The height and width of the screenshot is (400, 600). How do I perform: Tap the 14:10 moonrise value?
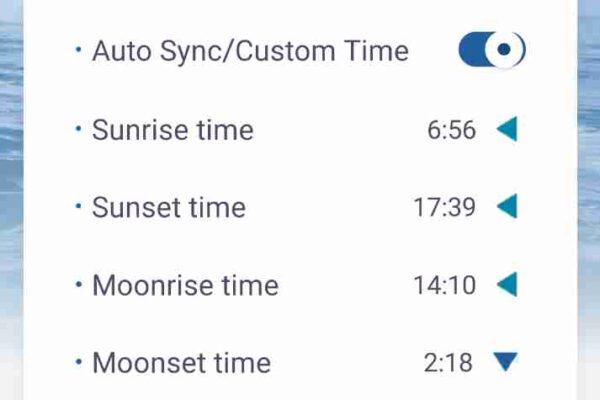click(x=445, y=286)
